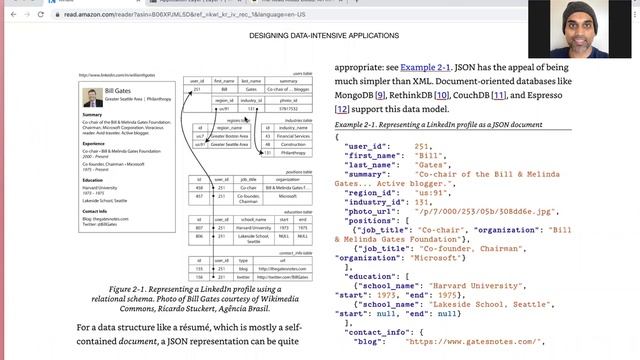Click the "user_id": 251 JSON line
Image resolution: width=640 pixels, height=360 pixels.
pyautogui.click(x=388, y=146)
